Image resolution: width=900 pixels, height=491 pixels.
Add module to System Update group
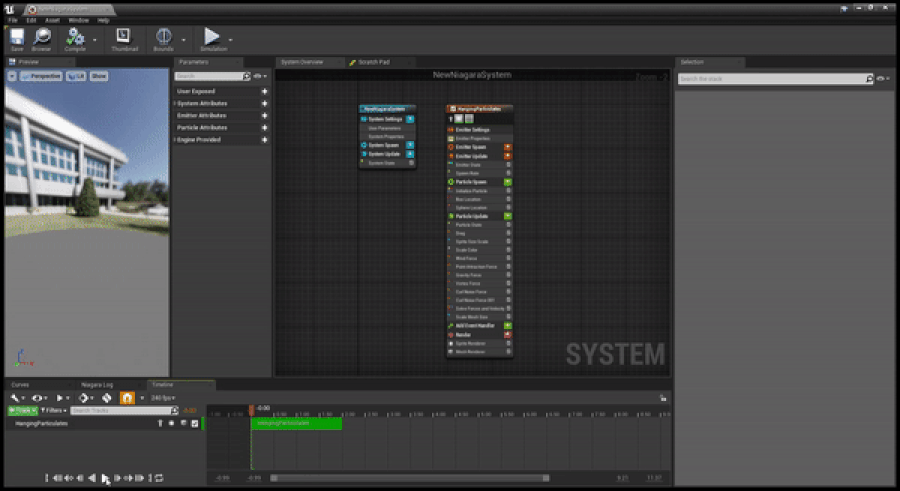click(x=410, y=154)
